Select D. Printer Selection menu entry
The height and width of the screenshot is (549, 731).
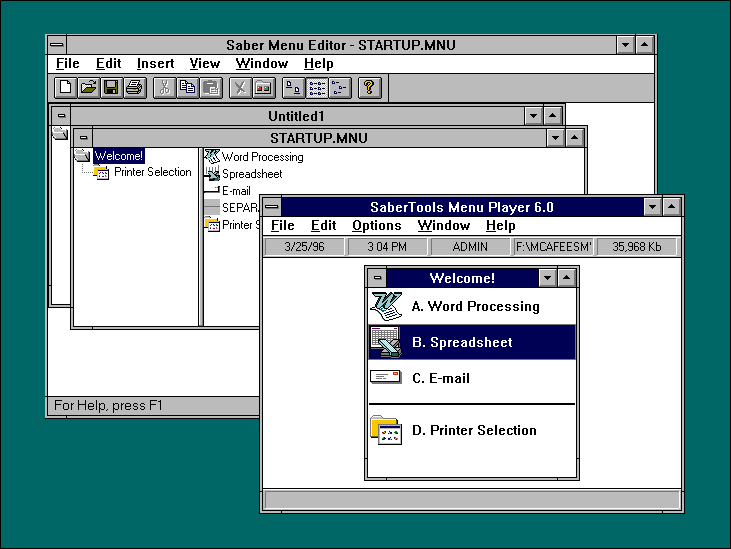pyautogui.click(x=472, y=430)
